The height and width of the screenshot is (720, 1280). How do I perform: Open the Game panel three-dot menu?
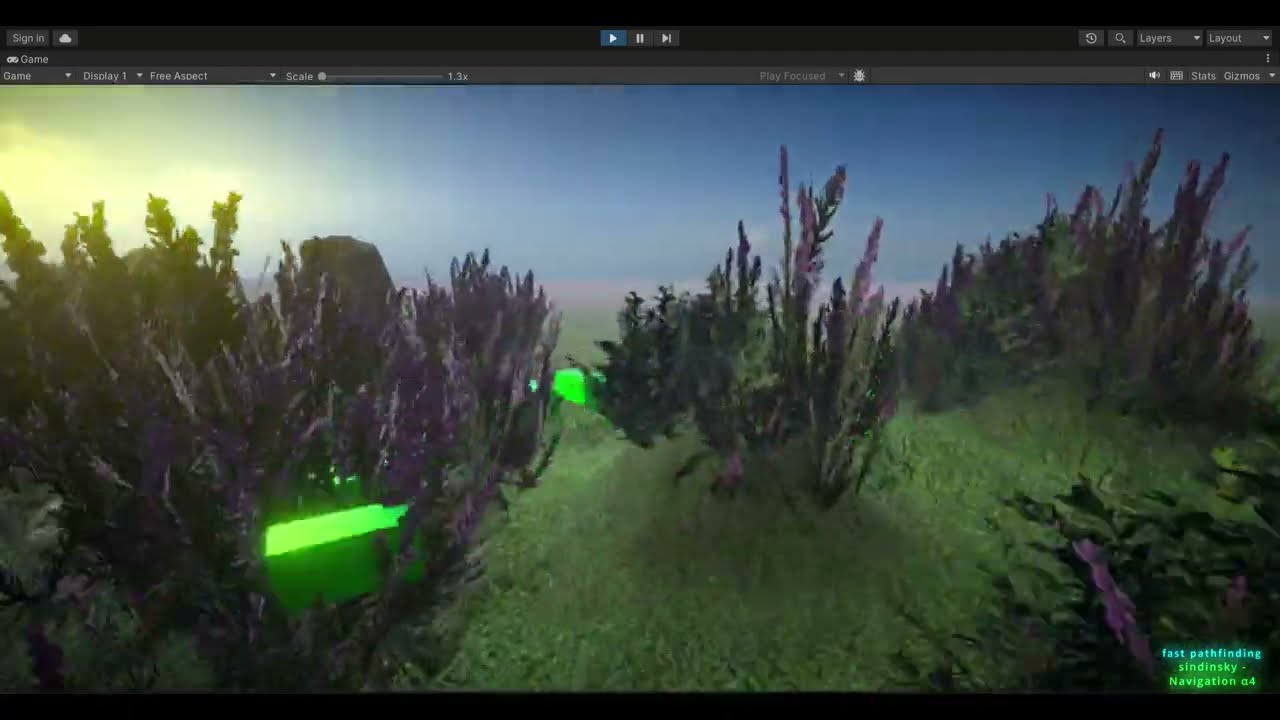(x=1268, y=59)
